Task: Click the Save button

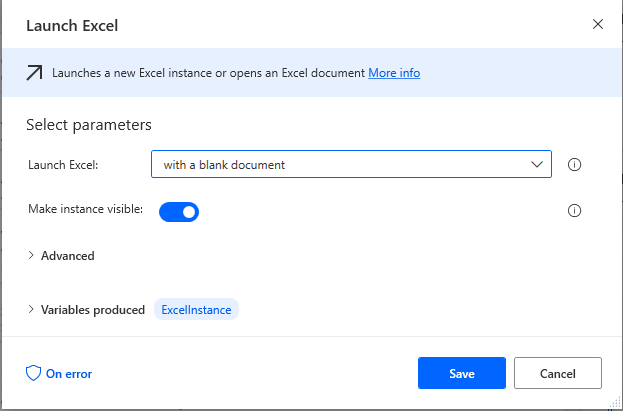Action: [462, 373]
